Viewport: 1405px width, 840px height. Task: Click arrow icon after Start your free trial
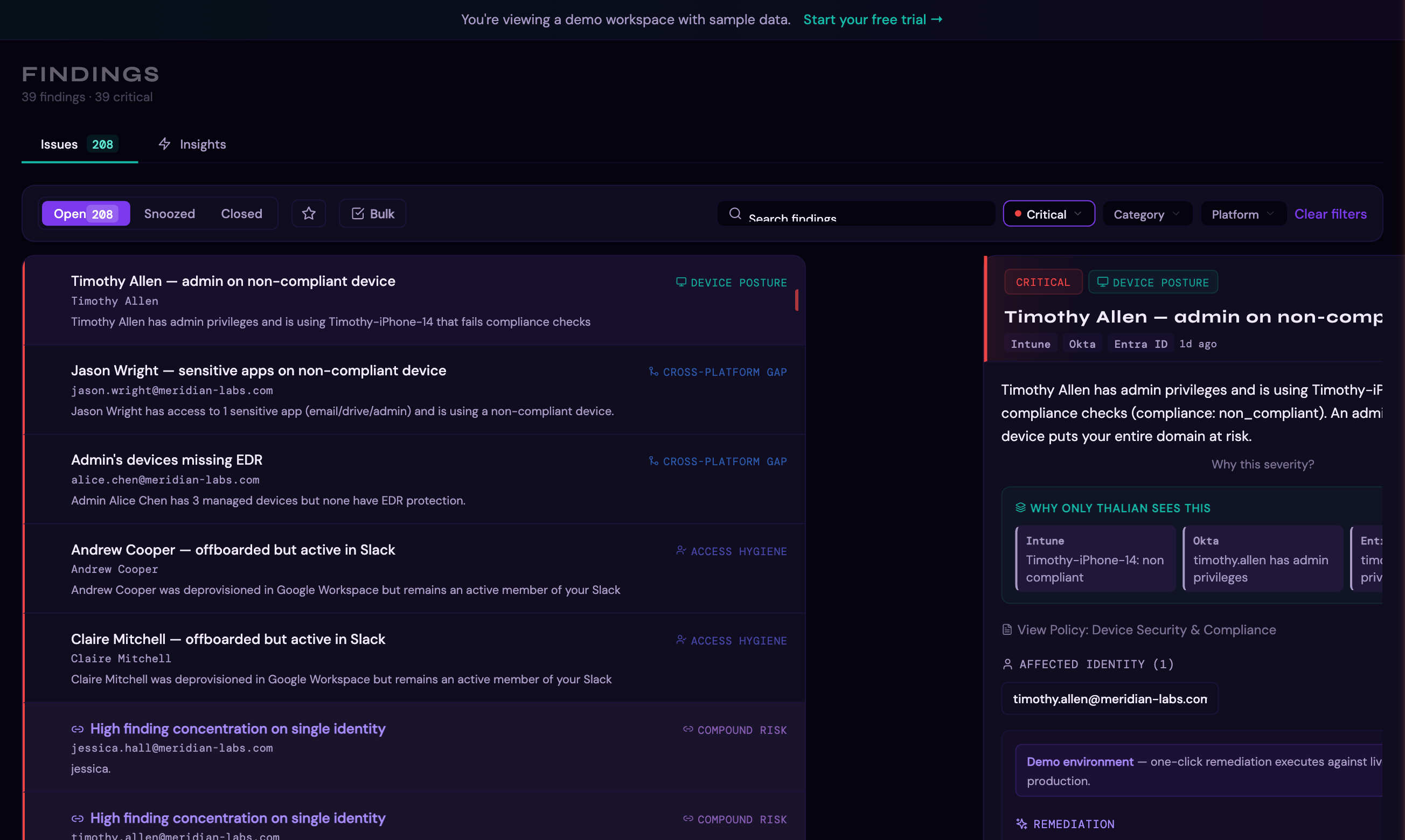coord(937,19)
